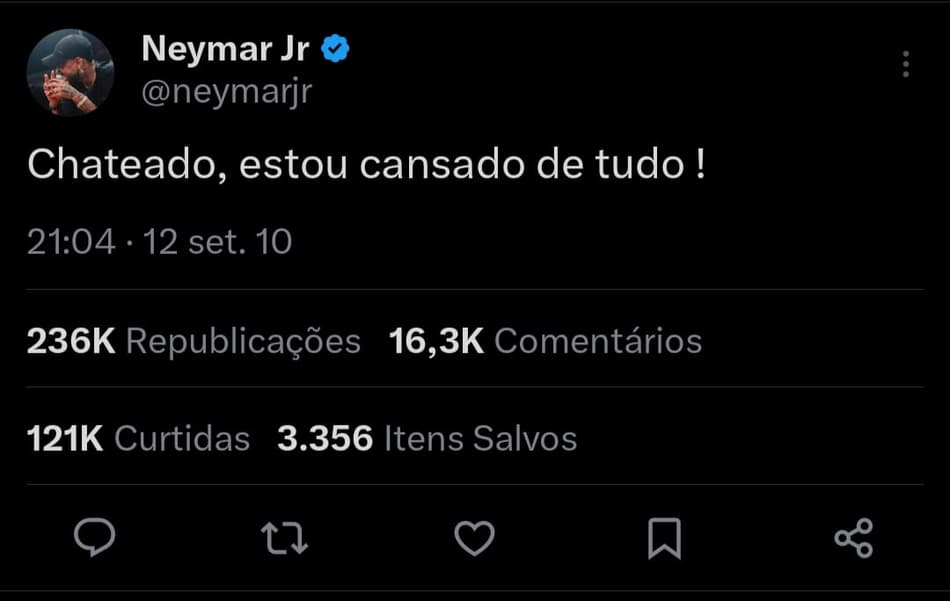Screen dimensions: 950x601
Task: Bookmark the tweet using the bookmark icon
Action: point(664,538)
